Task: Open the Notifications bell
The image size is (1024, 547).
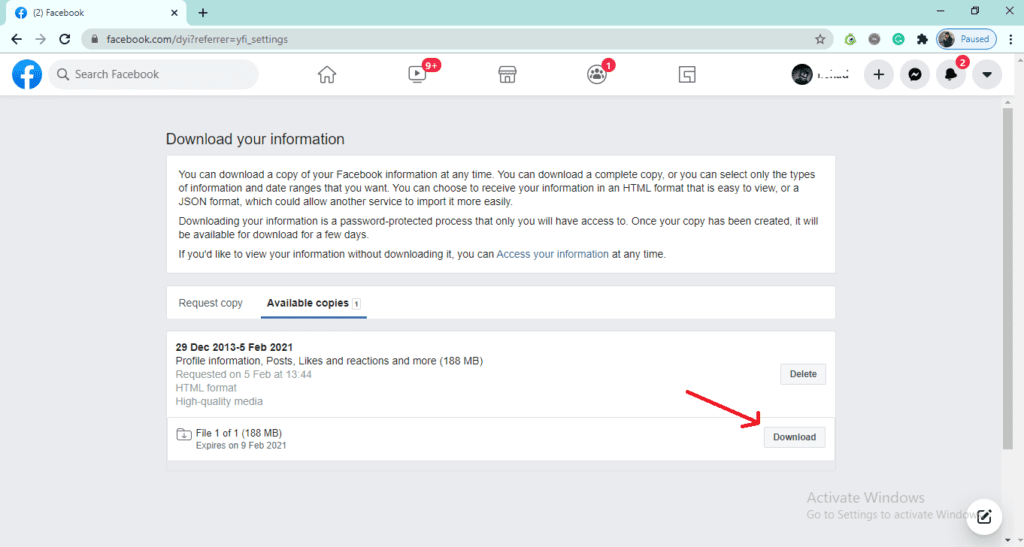Action: [950, 74]
